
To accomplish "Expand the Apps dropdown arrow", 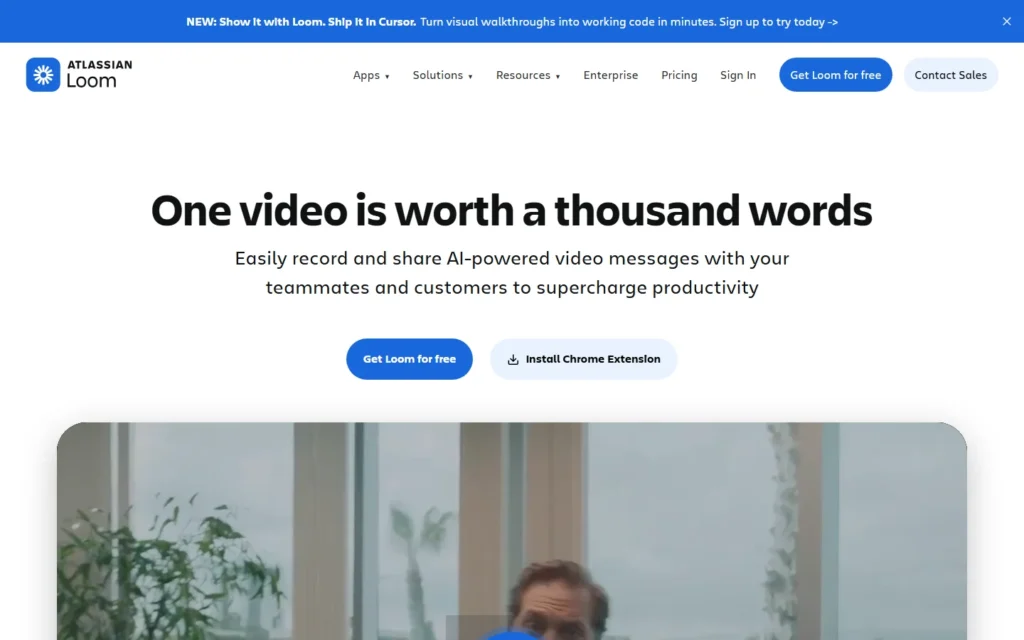I will pyautogui.click(x=387, y=76).
